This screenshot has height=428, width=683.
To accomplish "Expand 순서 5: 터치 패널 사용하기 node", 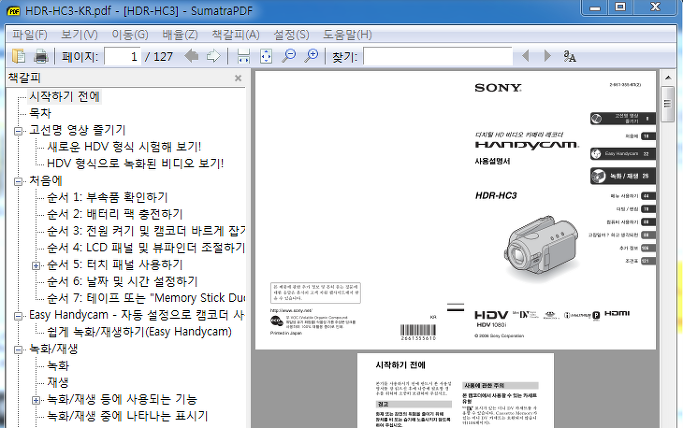I will point(36,265).
